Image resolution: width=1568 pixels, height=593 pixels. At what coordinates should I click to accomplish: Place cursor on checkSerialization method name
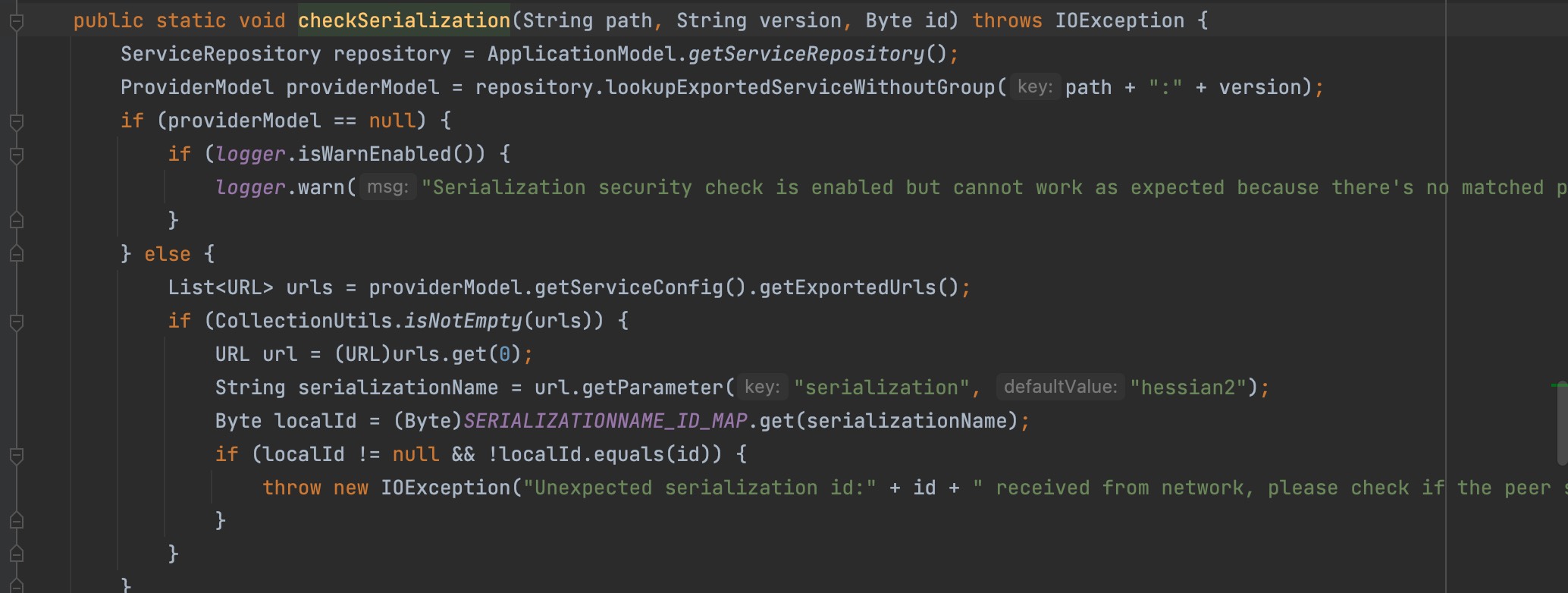[x=403, y=20]
